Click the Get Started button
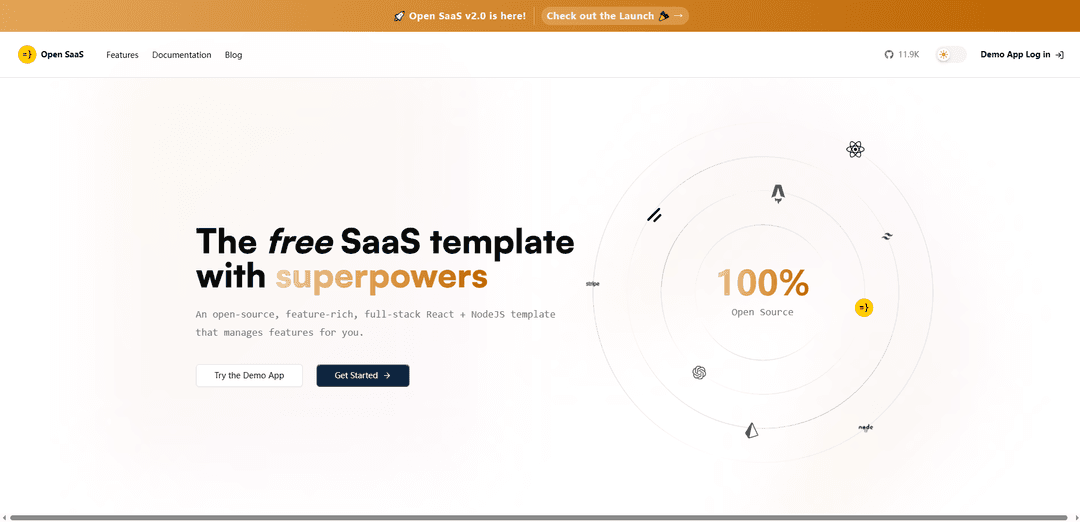Screen dimensions: 1080x522 [363, 375]
